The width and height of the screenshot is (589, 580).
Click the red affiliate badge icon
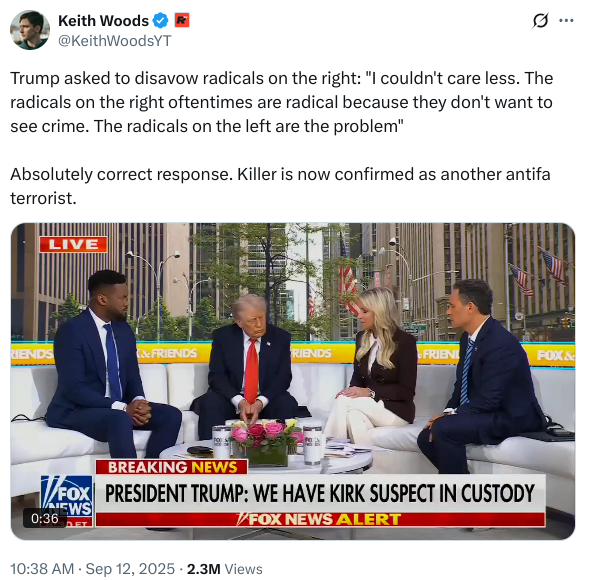[x=182, y=20]
